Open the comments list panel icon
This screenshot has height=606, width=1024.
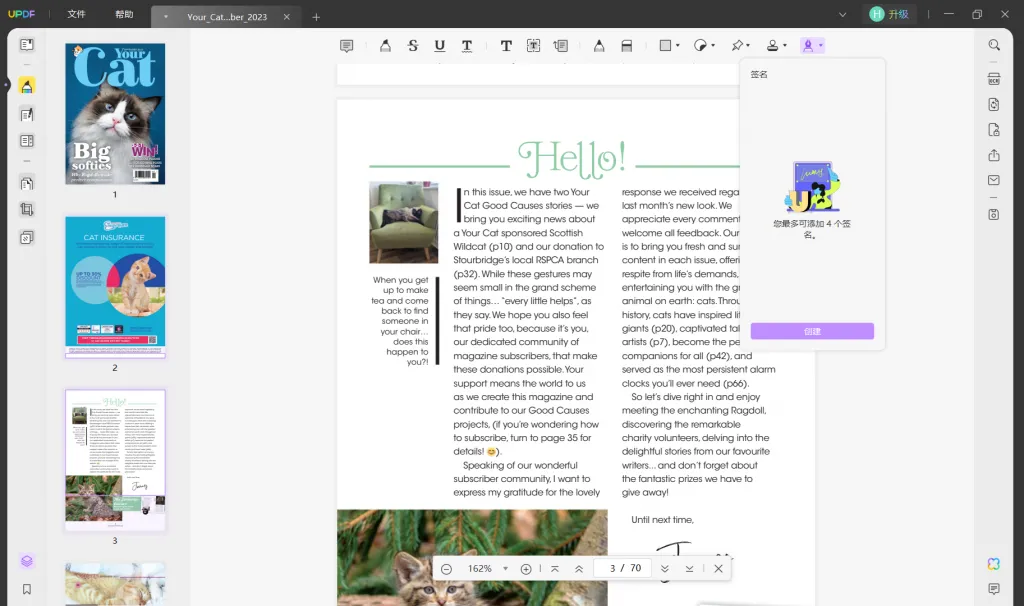tap(994, 589)
